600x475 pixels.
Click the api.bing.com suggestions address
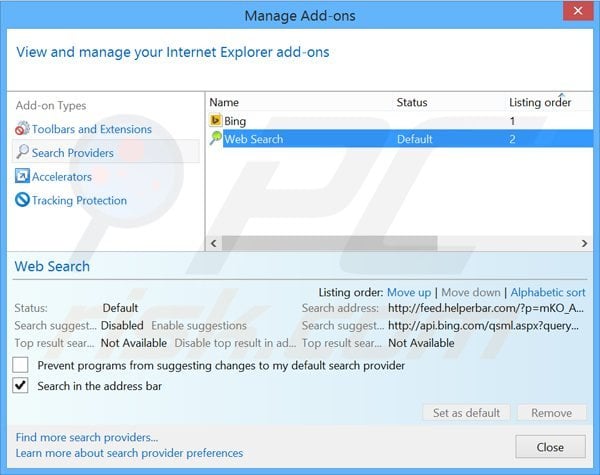(483, 325)
